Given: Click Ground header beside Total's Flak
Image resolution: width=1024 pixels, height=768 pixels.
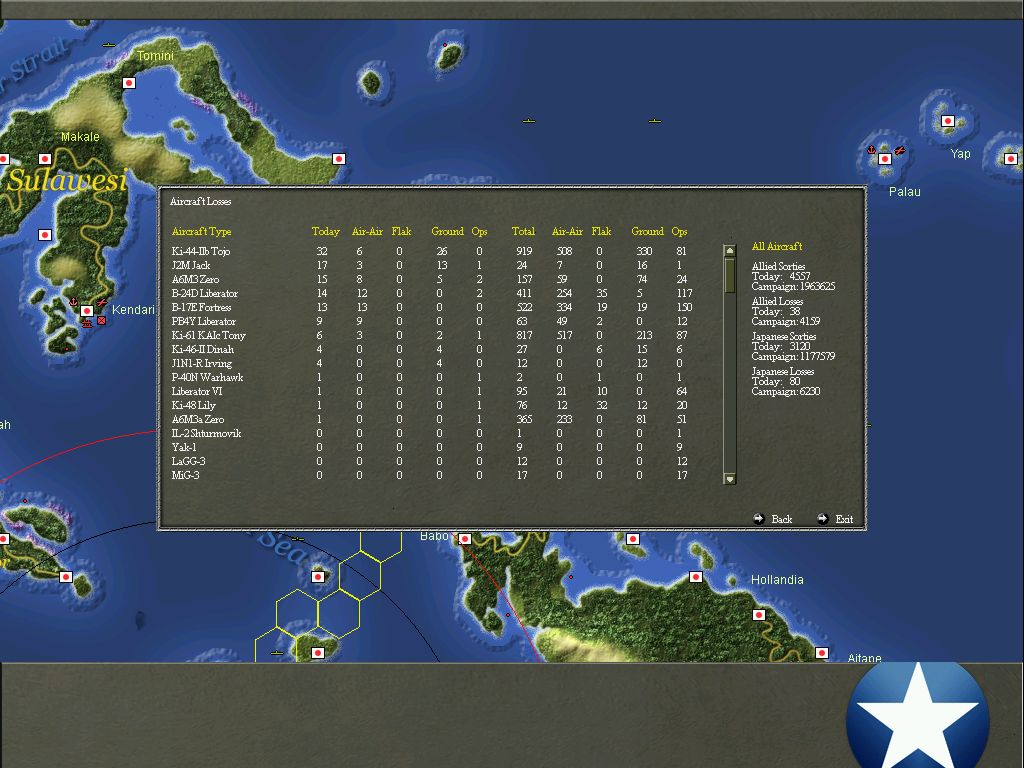Looking at the screenshot, I should [x=647, y=231].
